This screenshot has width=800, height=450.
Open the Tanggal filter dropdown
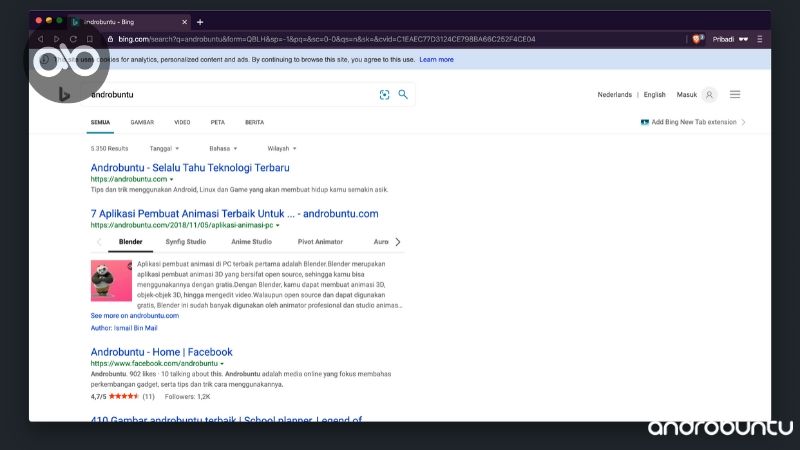tap(164, 148)
